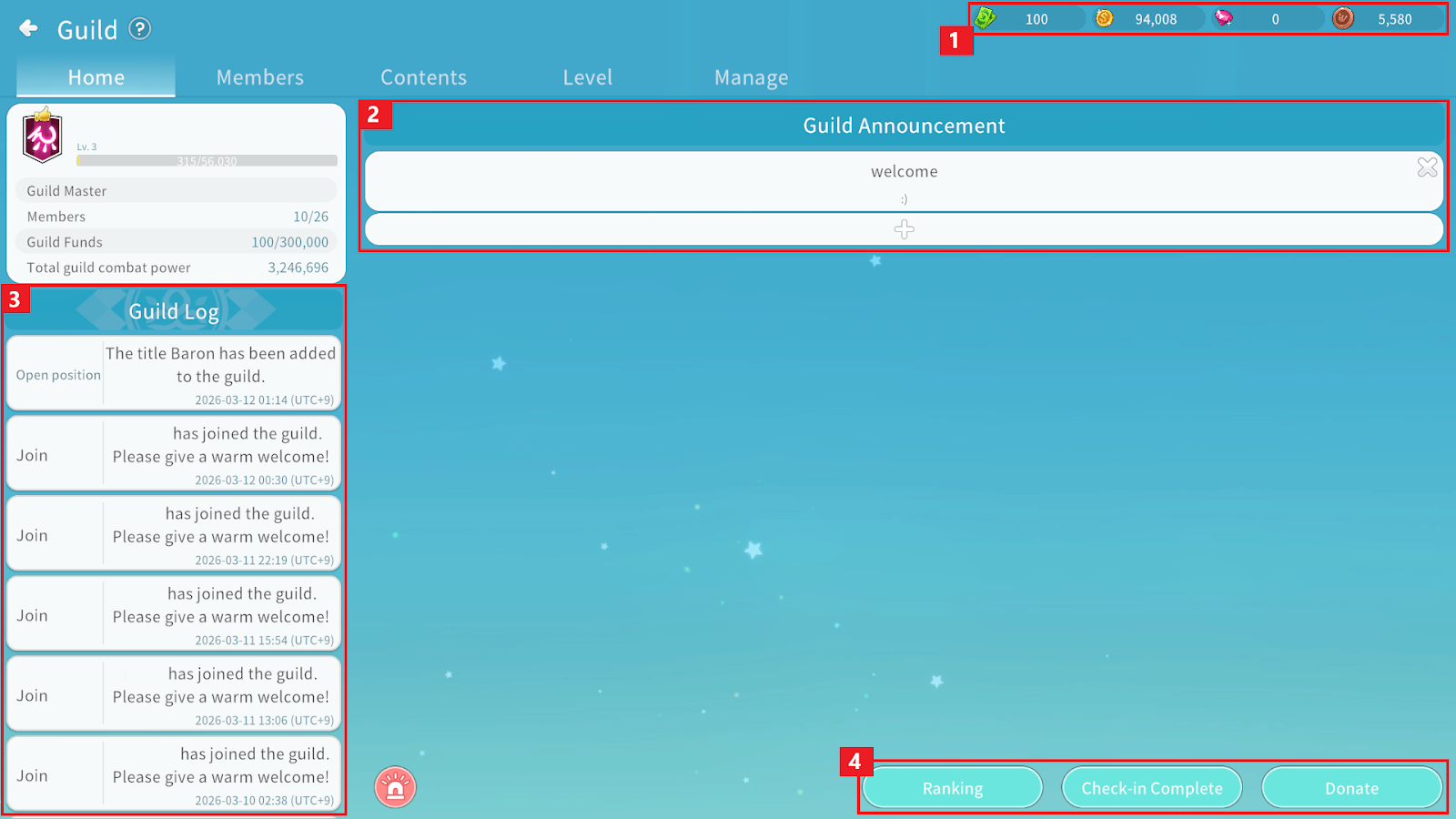Delete the welcome announcement with X
Screen dimensions: 1456x819
1427,167
